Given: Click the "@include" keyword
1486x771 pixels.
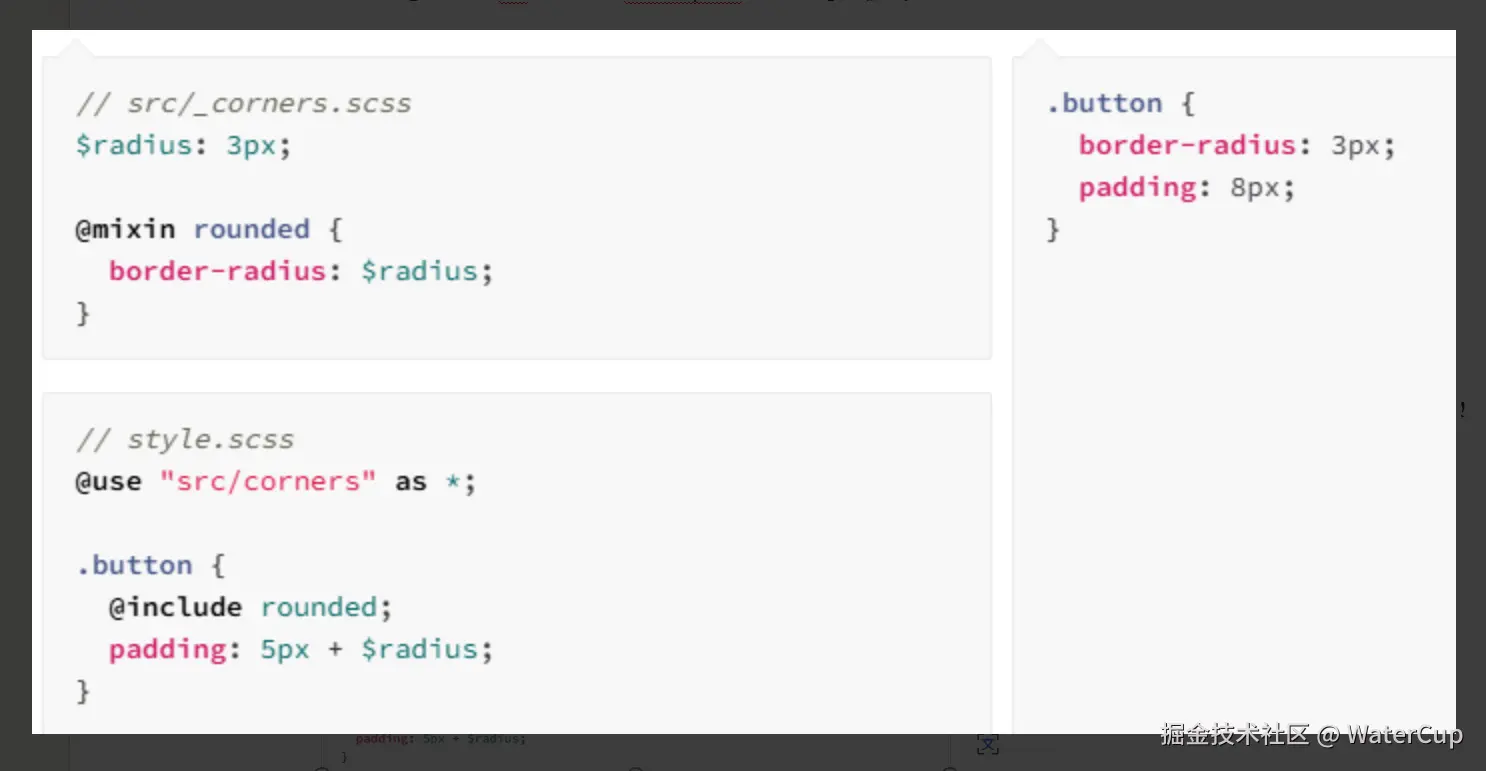Looking at the screenshot, I should click(175, 607).
